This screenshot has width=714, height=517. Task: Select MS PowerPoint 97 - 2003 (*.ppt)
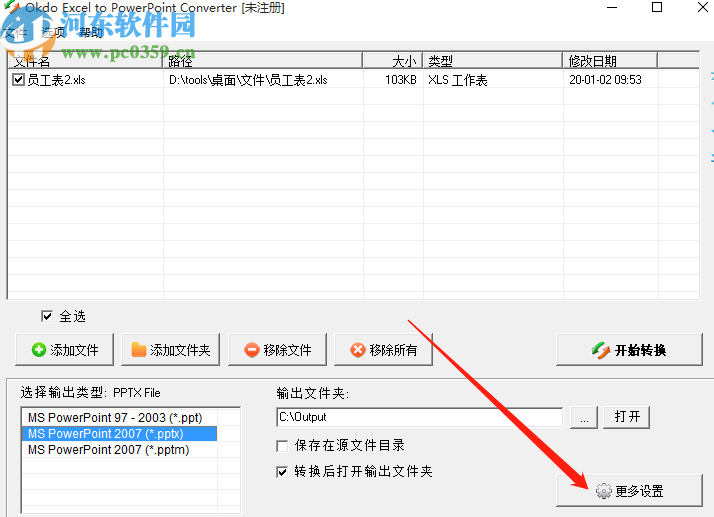[x=119, y=418]
